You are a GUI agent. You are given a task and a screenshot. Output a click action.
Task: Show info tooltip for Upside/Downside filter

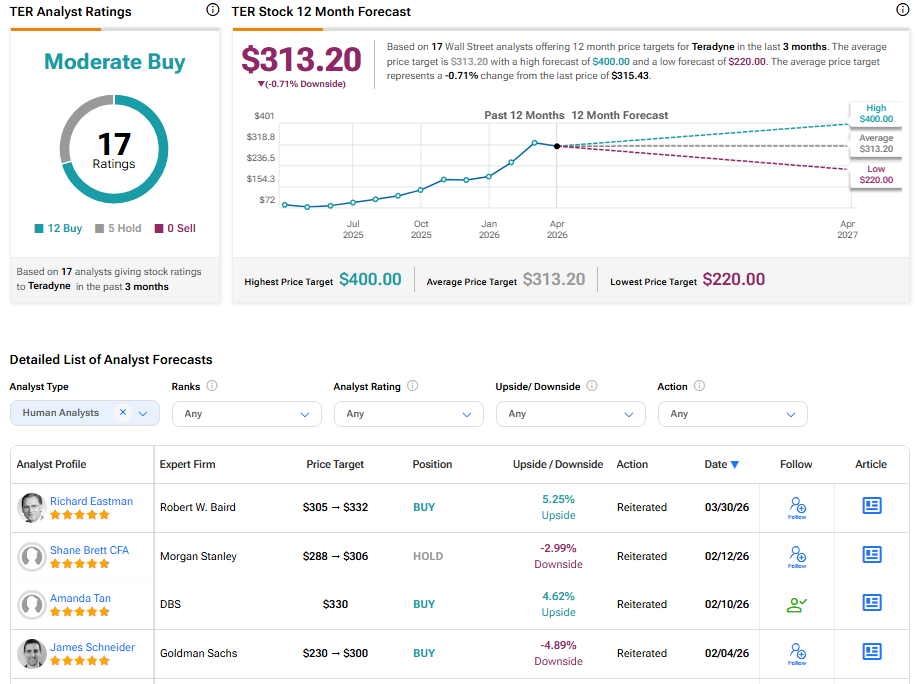(591, 386)
